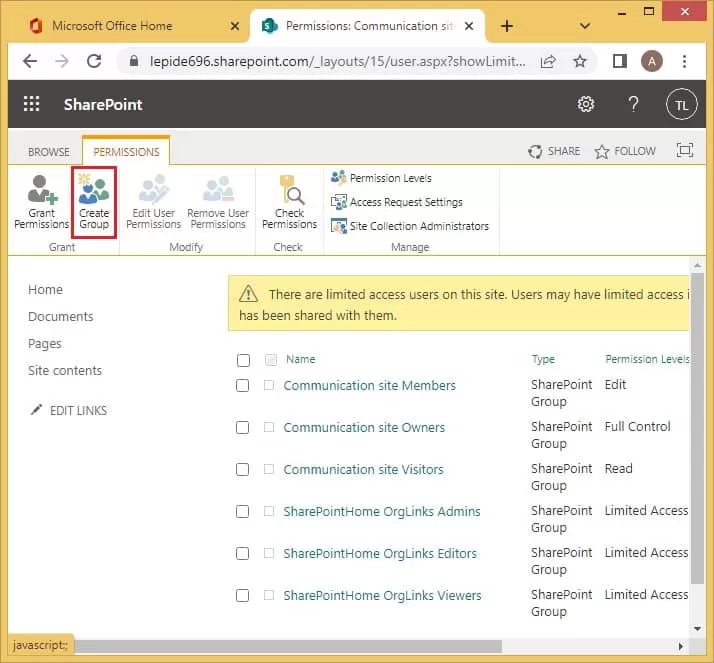
Task: Click the help question mark icon
Action: click(633, 105)
